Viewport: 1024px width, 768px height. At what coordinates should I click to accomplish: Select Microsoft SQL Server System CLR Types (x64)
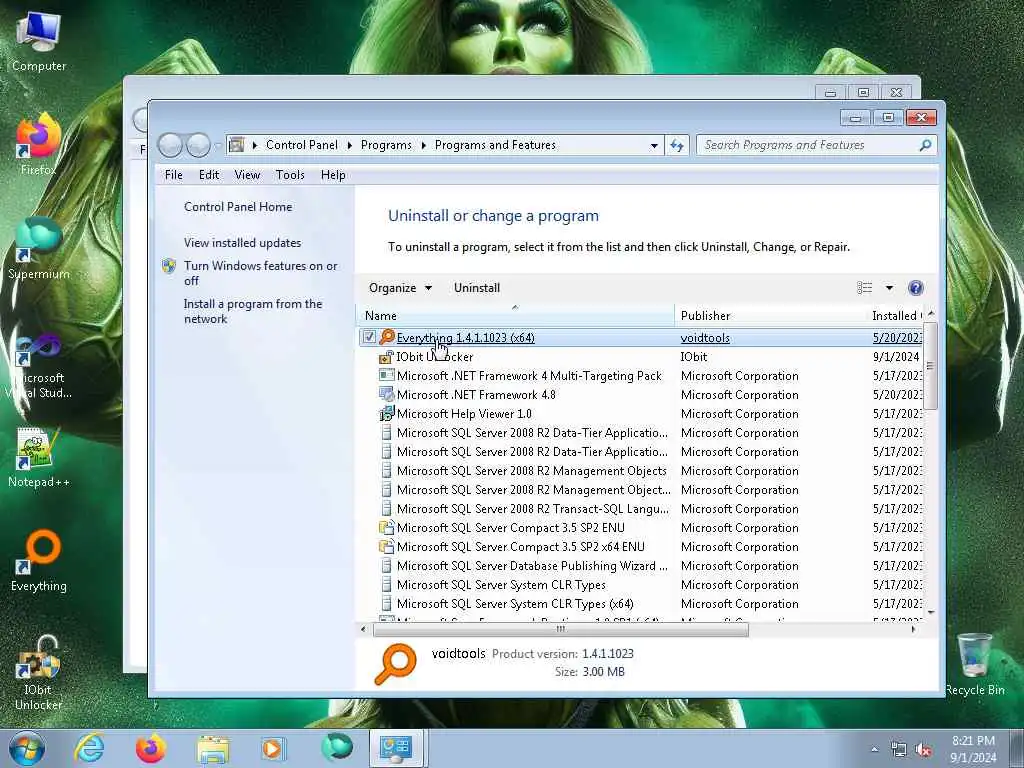640,603
